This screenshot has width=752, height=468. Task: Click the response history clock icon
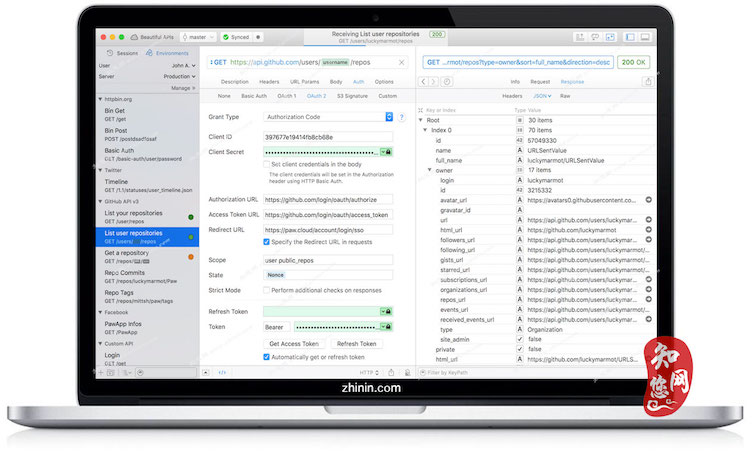point(446,81)
